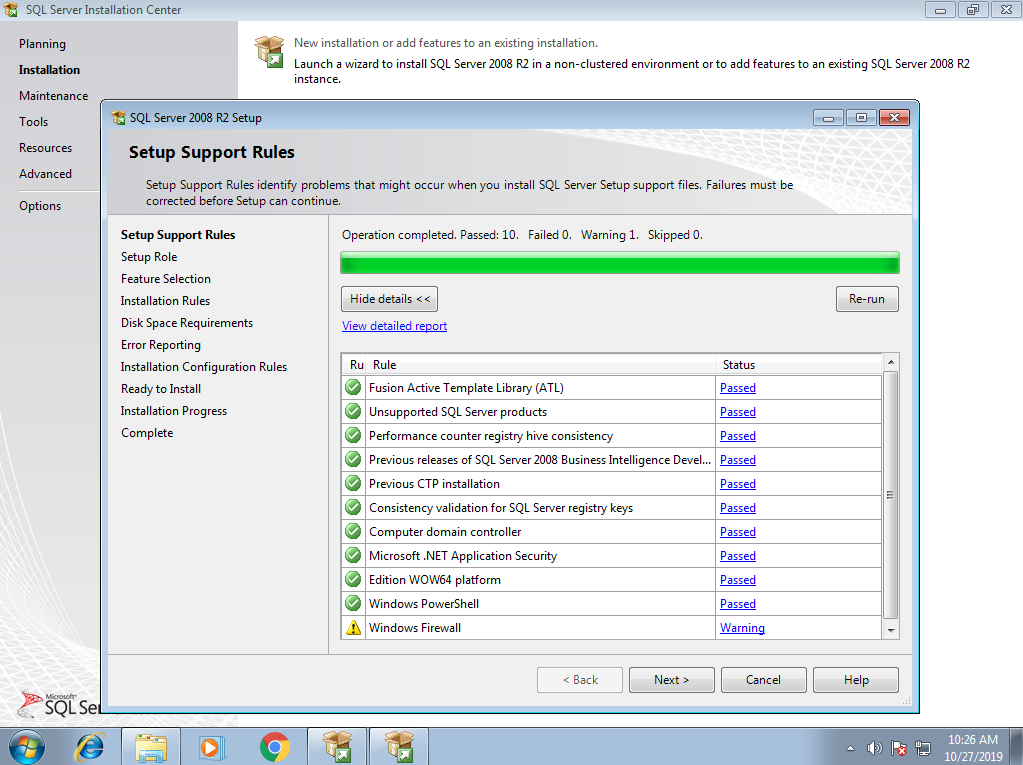The image size is (1023, 765).
Task: Click the Windows Start orb
Action: click(27, 747)
